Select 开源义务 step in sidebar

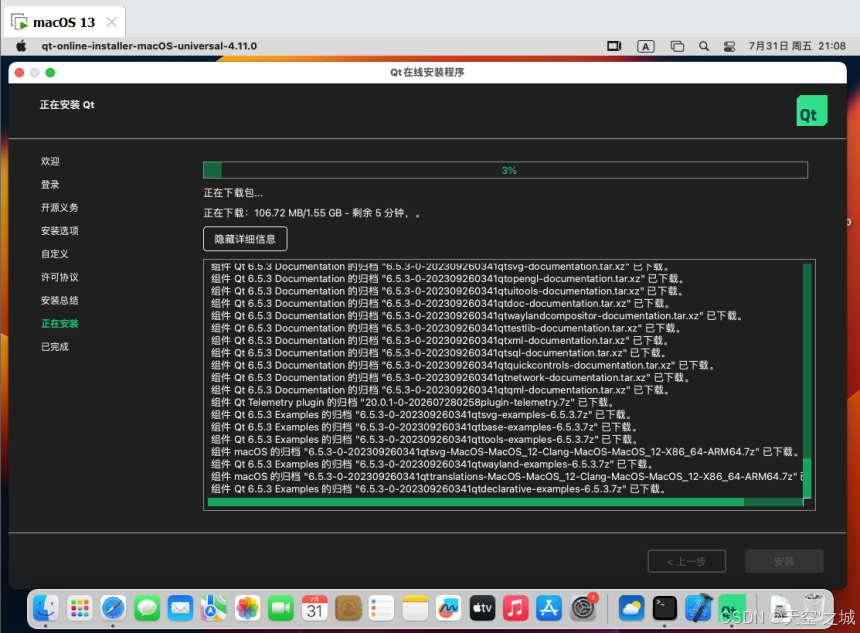point(60,207)
